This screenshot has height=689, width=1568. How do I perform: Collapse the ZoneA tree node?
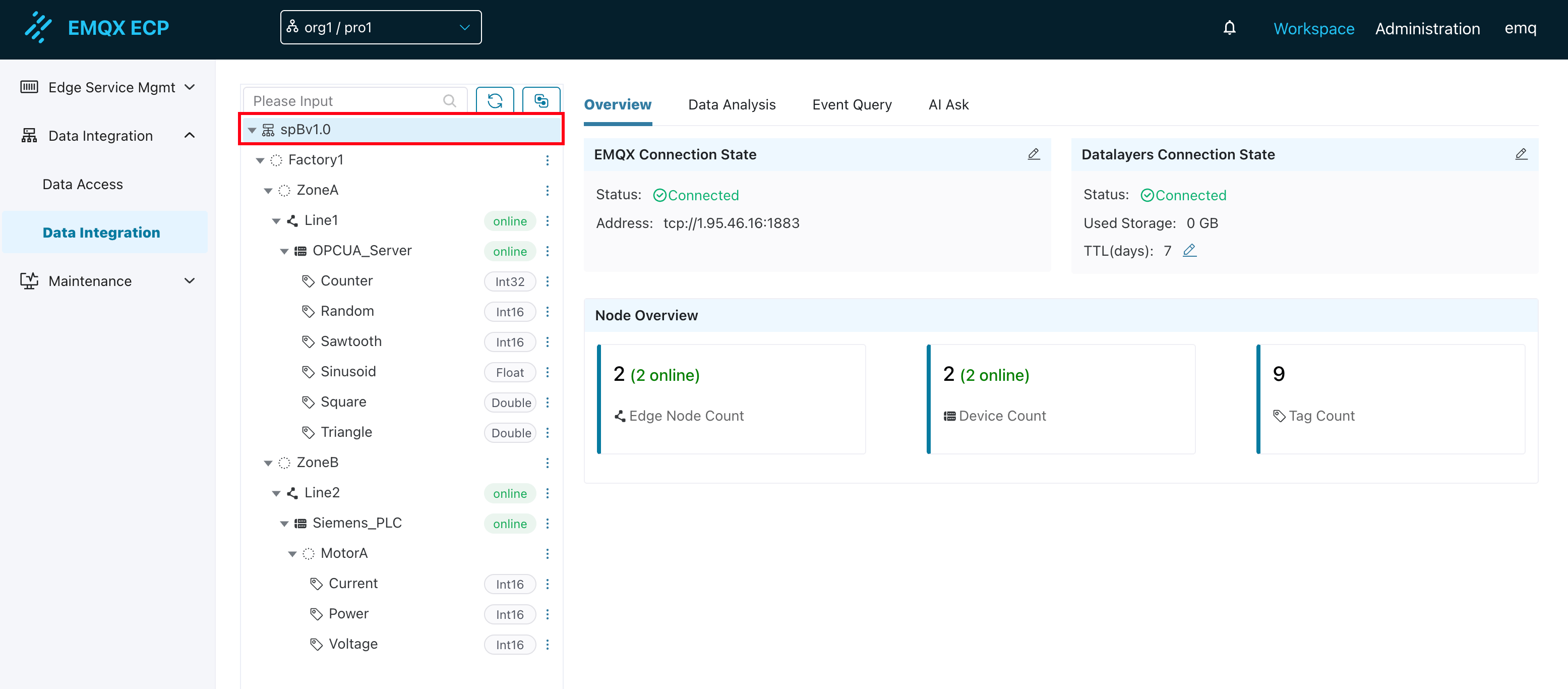click(x=268, y=191)
